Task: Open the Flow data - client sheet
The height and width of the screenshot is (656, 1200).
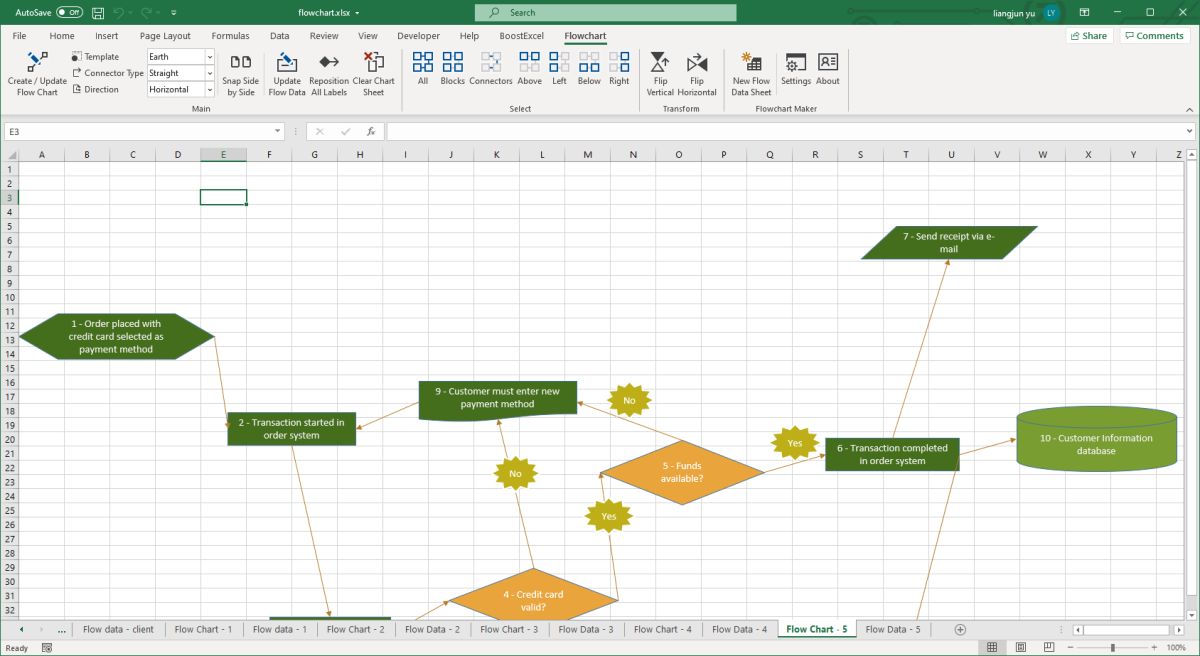Action: (x=118, y=629)
